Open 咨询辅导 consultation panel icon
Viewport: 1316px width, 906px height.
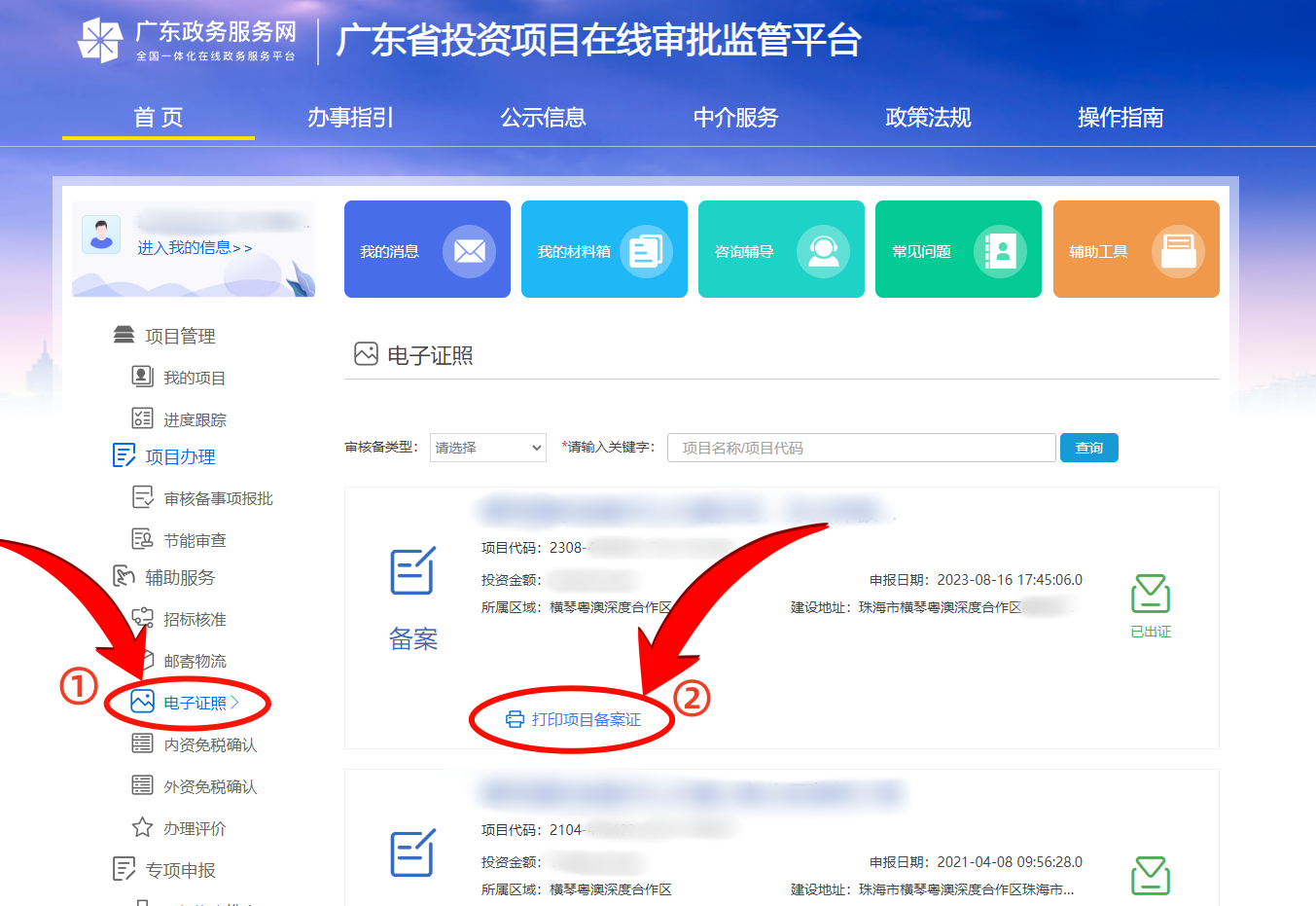click(x=824, y=250)
